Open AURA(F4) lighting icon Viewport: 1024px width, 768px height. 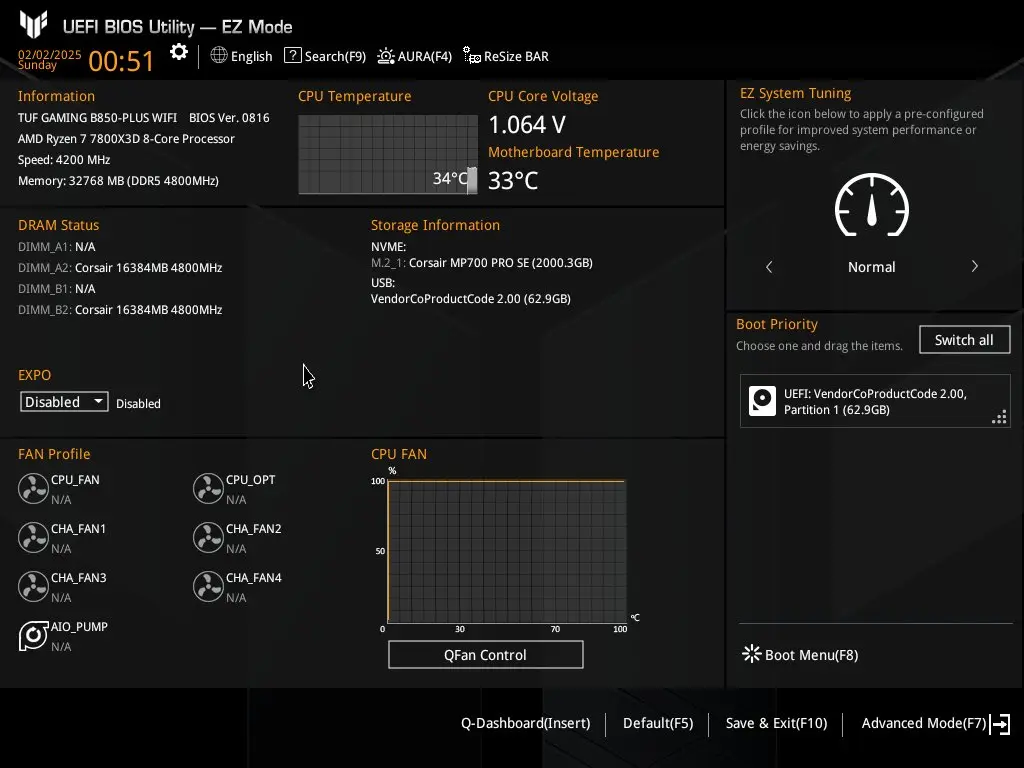[x=386, y=56]
